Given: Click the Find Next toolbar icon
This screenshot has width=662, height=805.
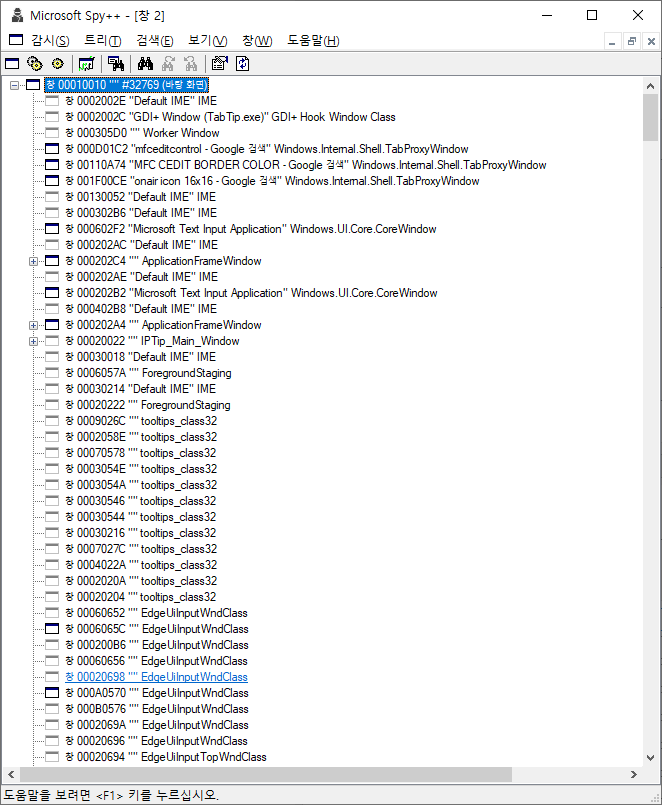Looking at the screenshot, I should (x=168, y=64).
